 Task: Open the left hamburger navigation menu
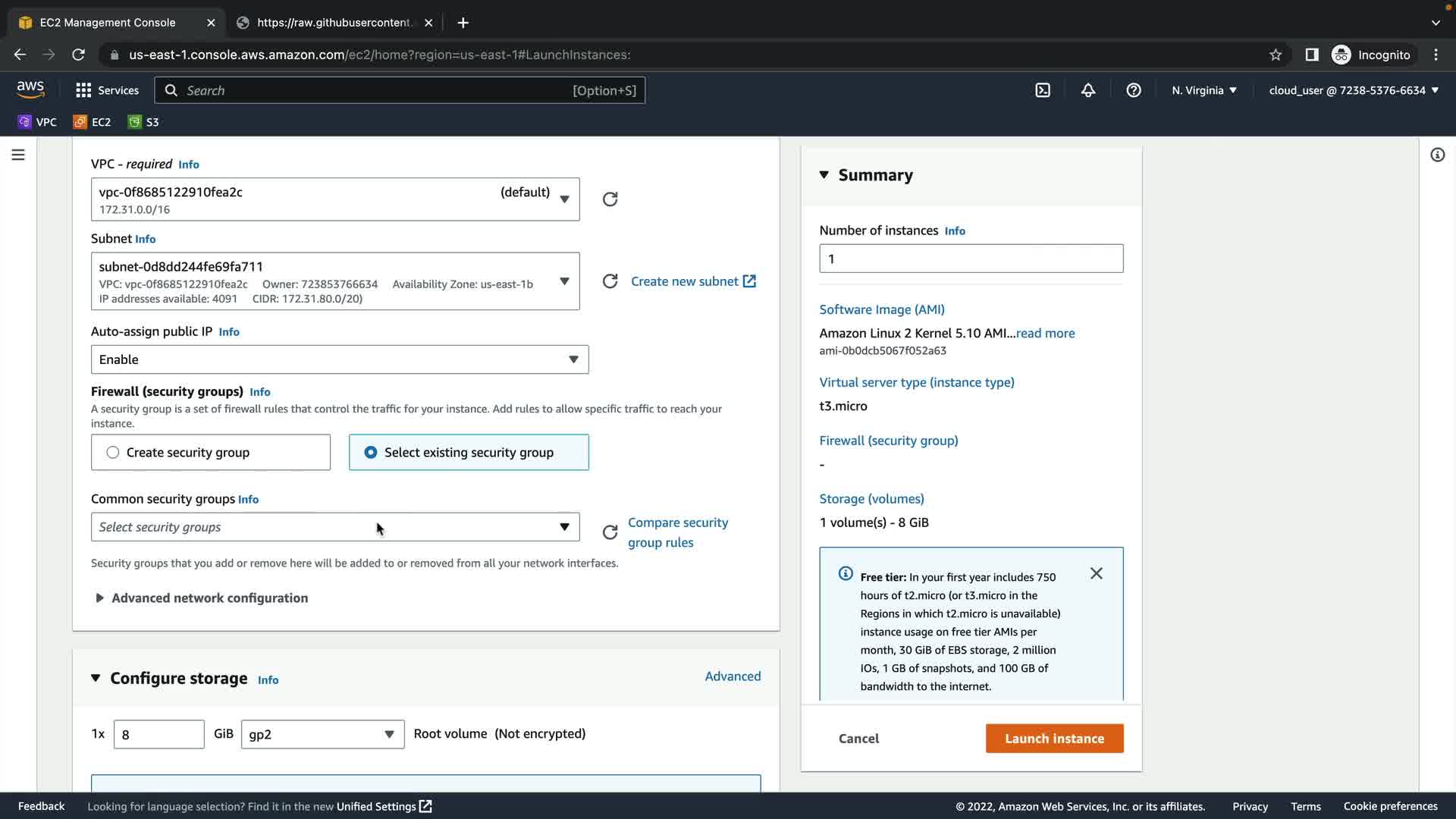(x=18, y=155)
